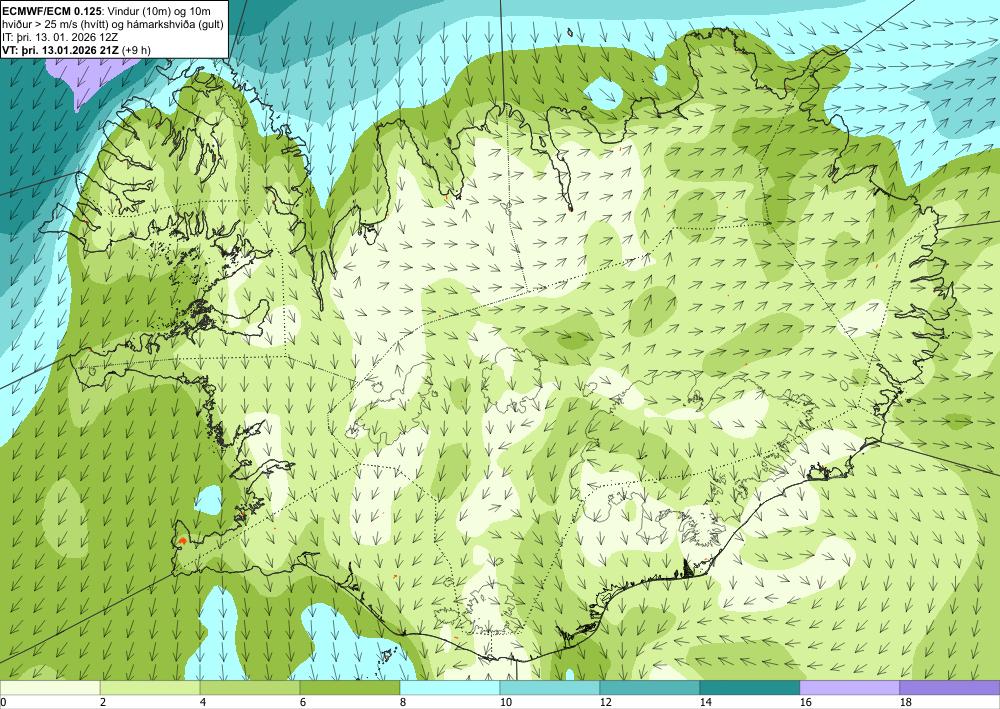Click legend tick label '2'
Viewport: 1000px width, 709px height.
(103, 703)
